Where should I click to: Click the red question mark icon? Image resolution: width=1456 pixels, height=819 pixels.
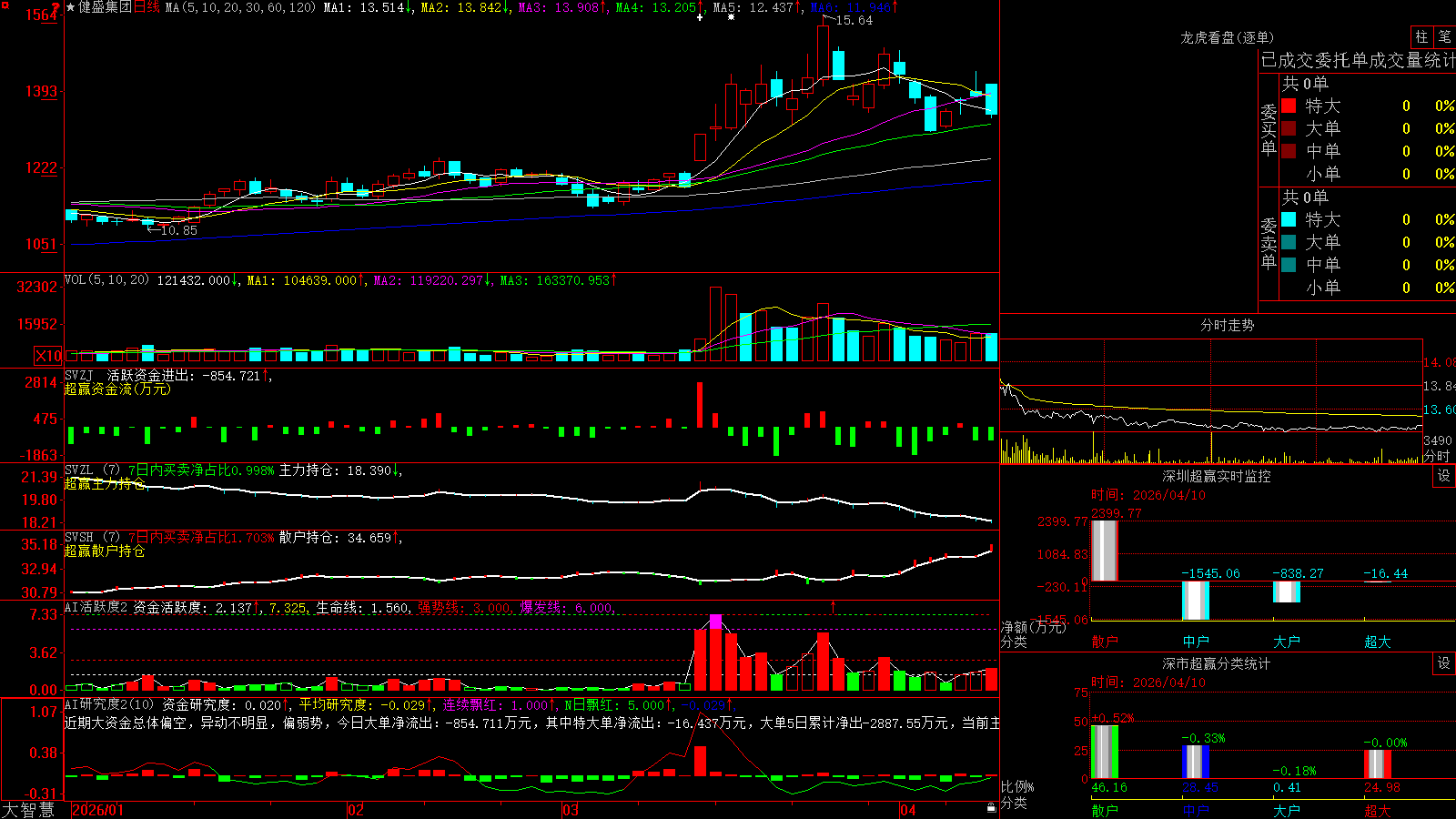coord(56,7)
